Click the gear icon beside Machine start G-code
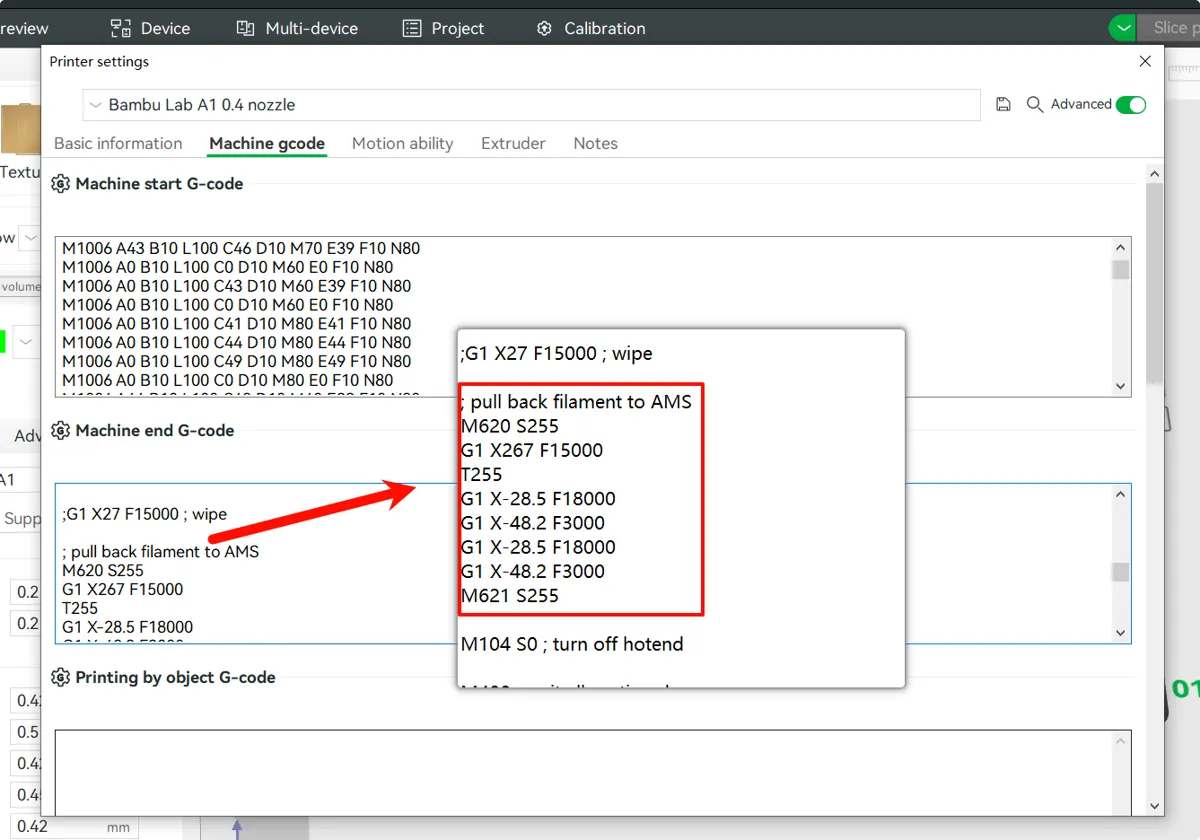This screenshot has height=840, width=1200. [60, 184]
